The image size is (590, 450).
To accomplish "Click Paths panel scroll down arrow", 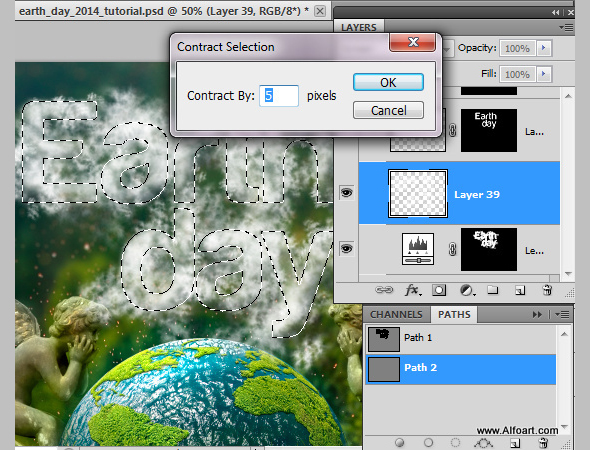I will [564, 427].
